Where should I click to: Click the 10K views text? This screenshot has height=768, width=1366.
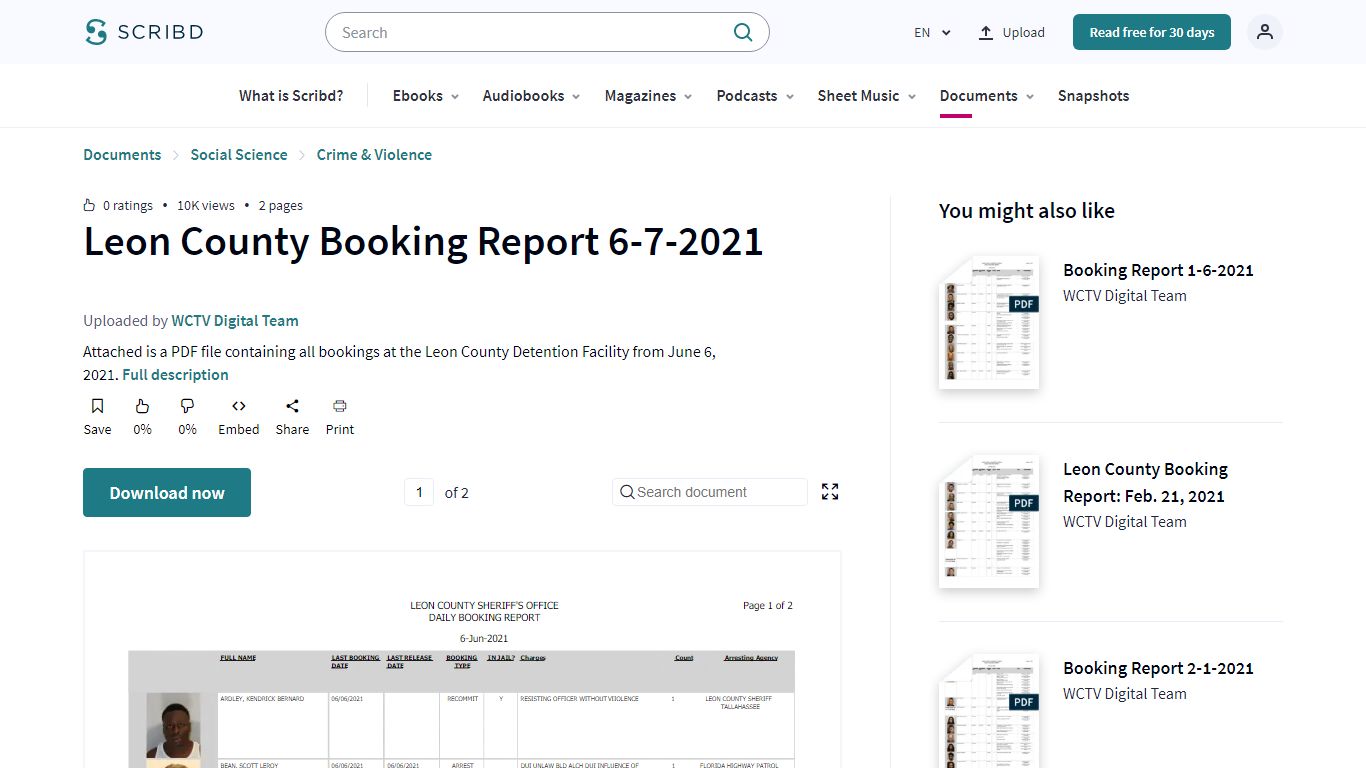(206, 205)
